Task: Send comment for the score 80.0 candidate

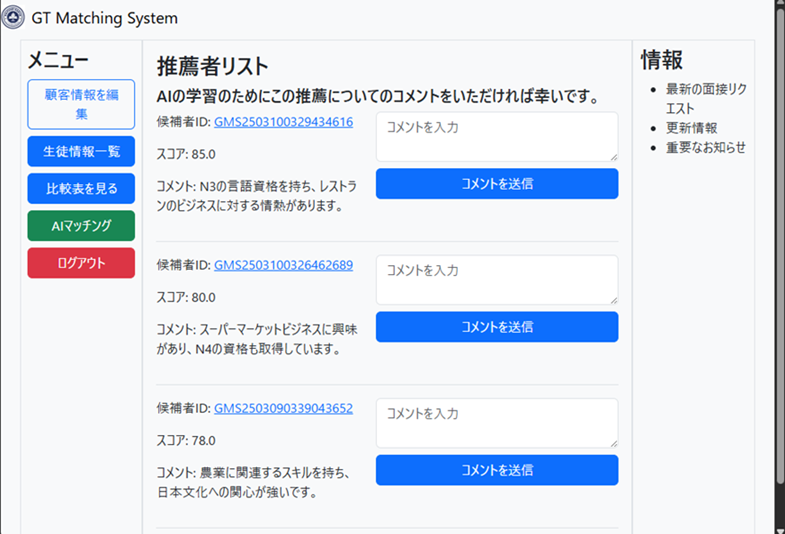Action: (496, 327)
